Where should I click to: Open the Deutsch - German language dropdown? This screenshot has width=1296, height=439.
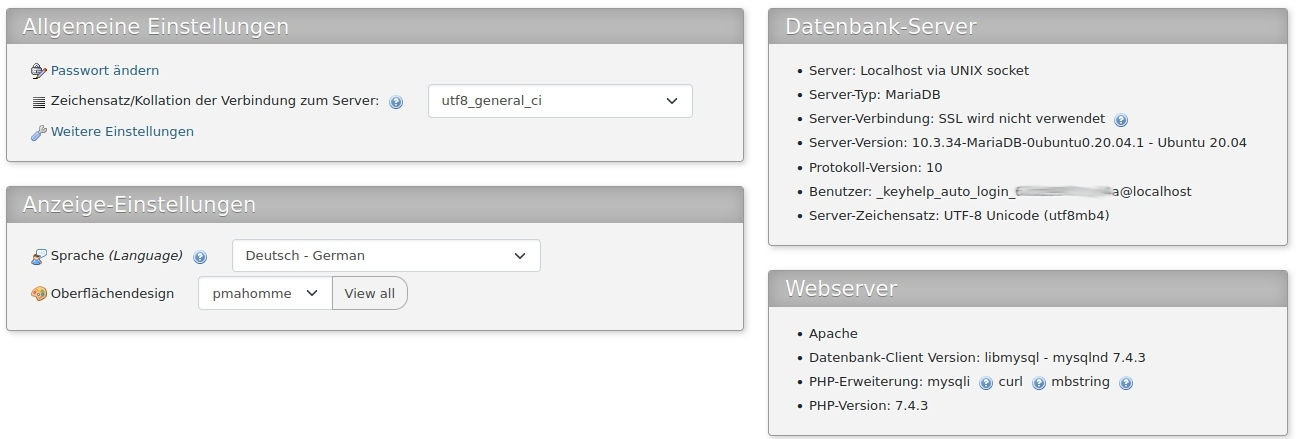click(x=385, y=256)
